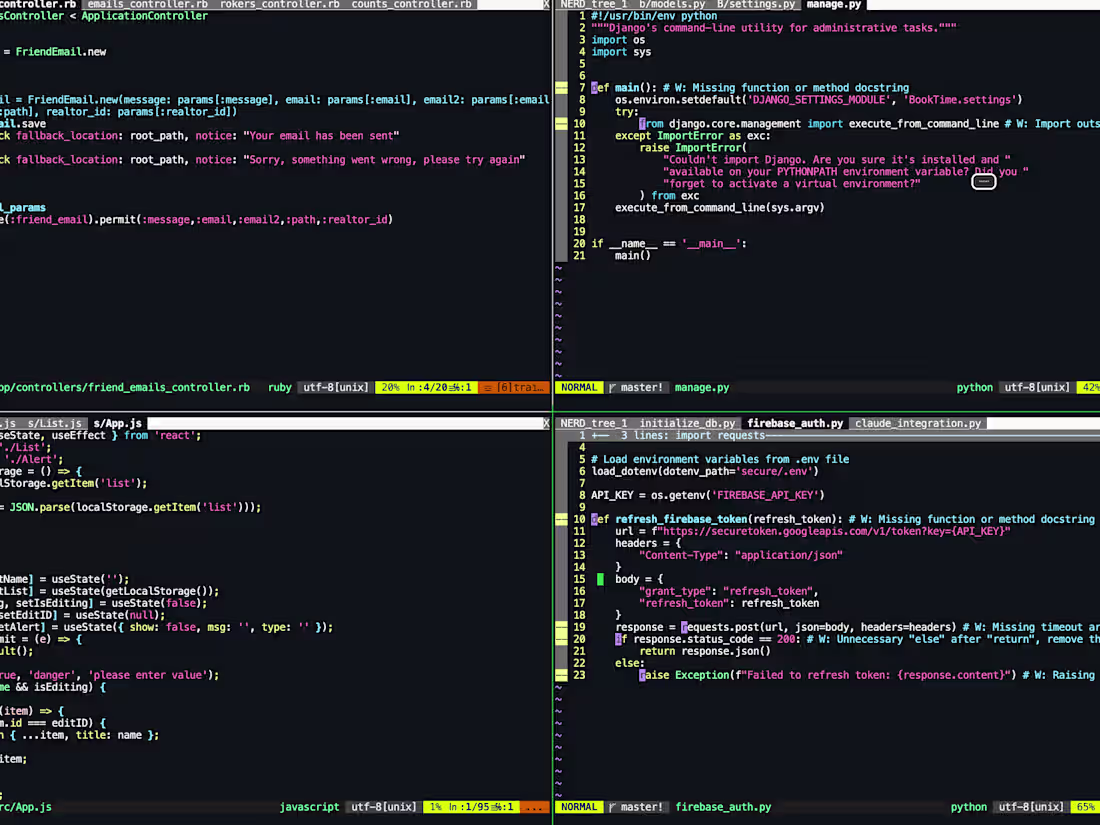Open NERD_tree_1 tab above firebase_auth.py pane

coord(593,423)
